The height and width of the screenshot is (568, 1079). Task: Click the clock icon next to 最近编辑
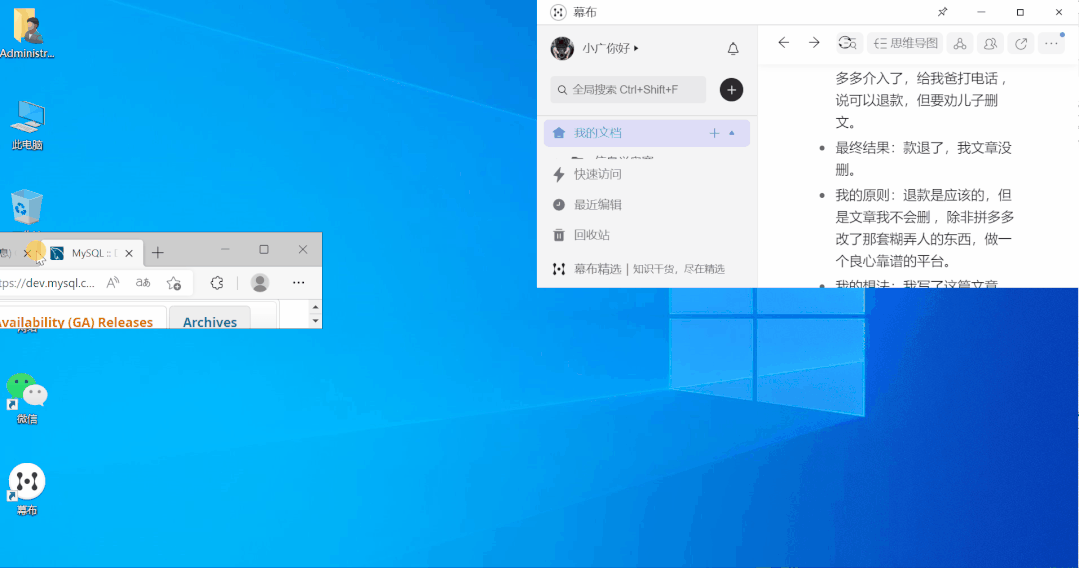[559, 204]
